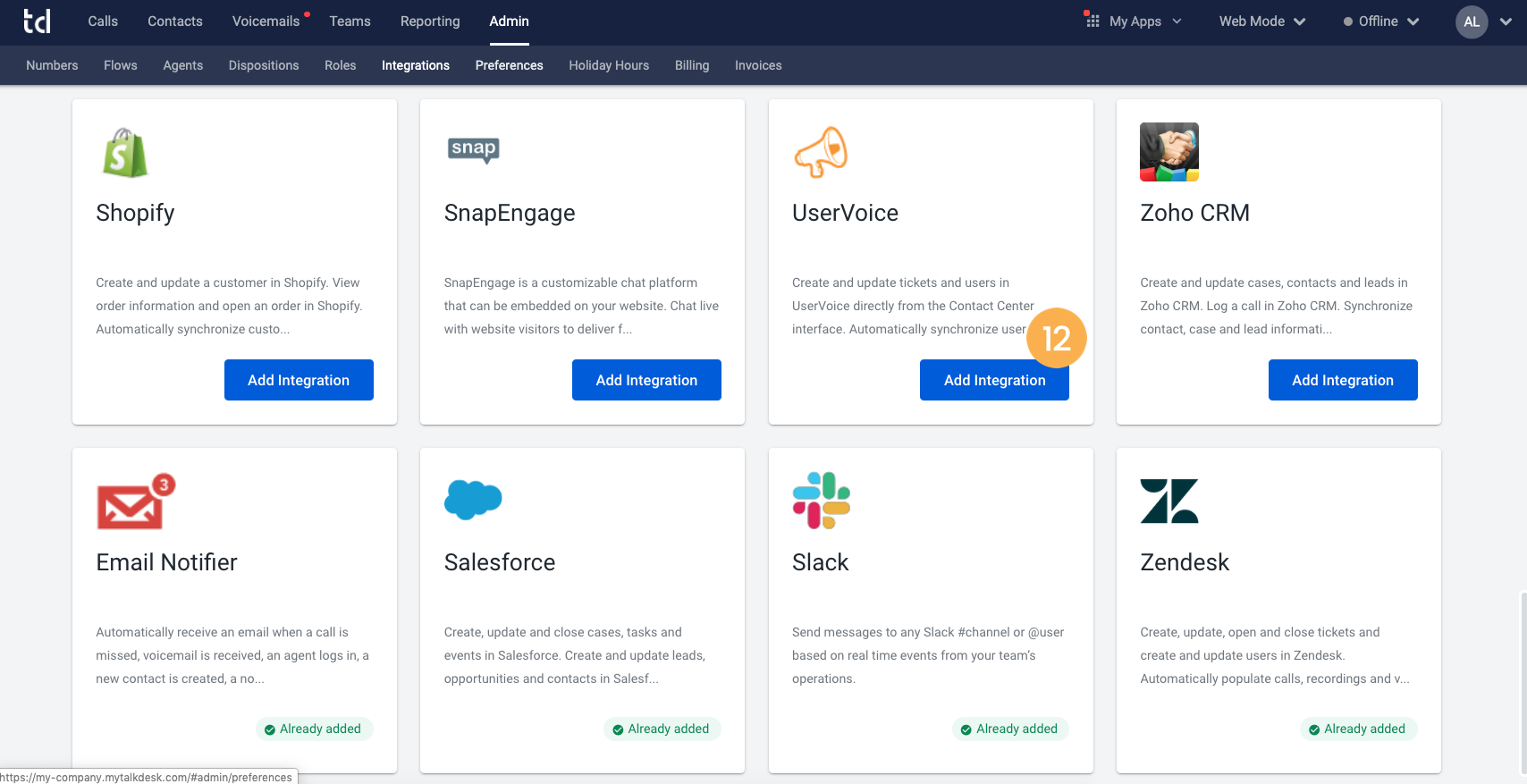Click the AL user avatar
Viewport: 1527px width, 784px height.
coord(1472,21)
